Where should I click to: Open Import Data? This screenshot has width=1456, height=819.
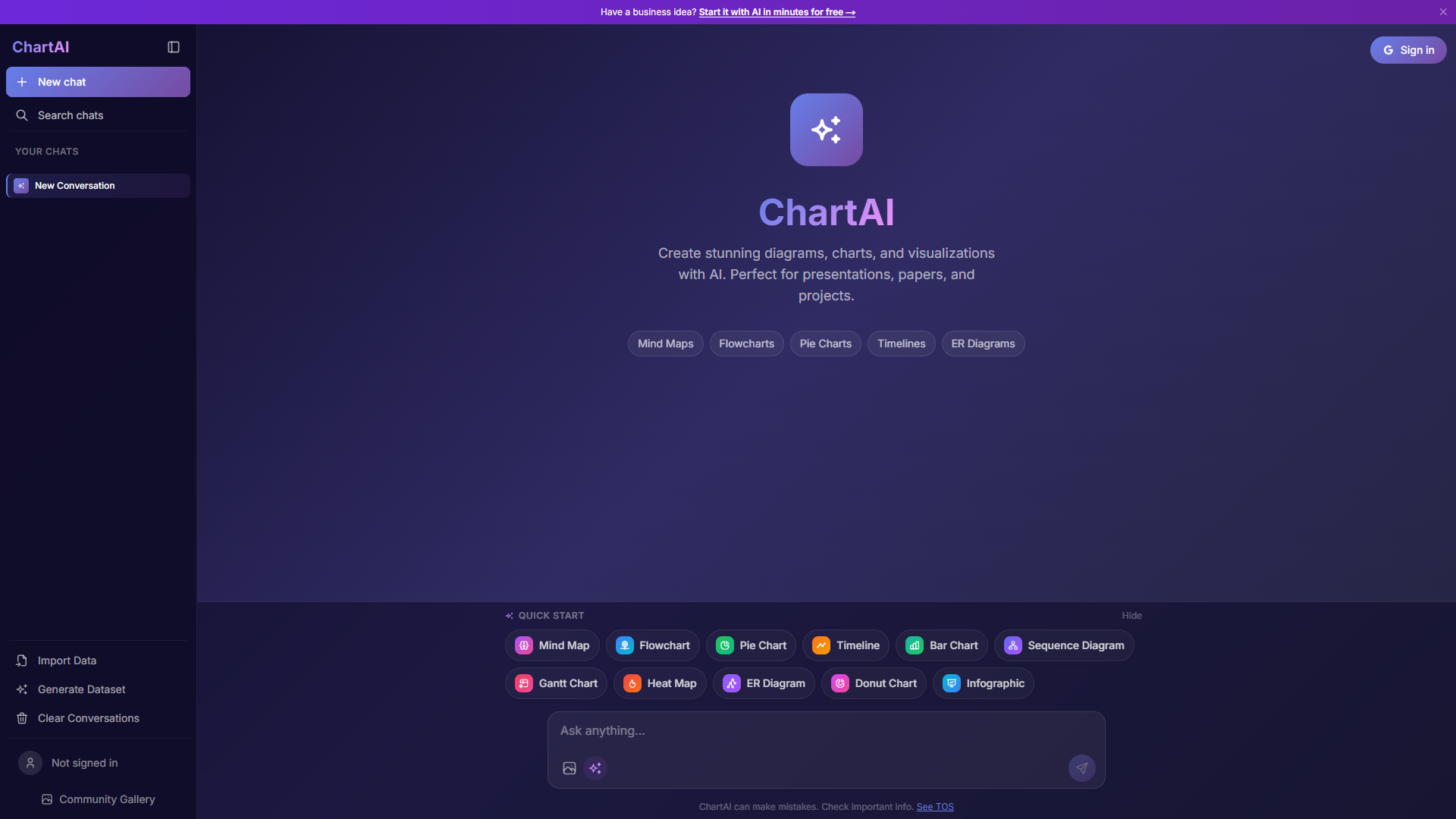pyautogui.click(x=98, y=661)
